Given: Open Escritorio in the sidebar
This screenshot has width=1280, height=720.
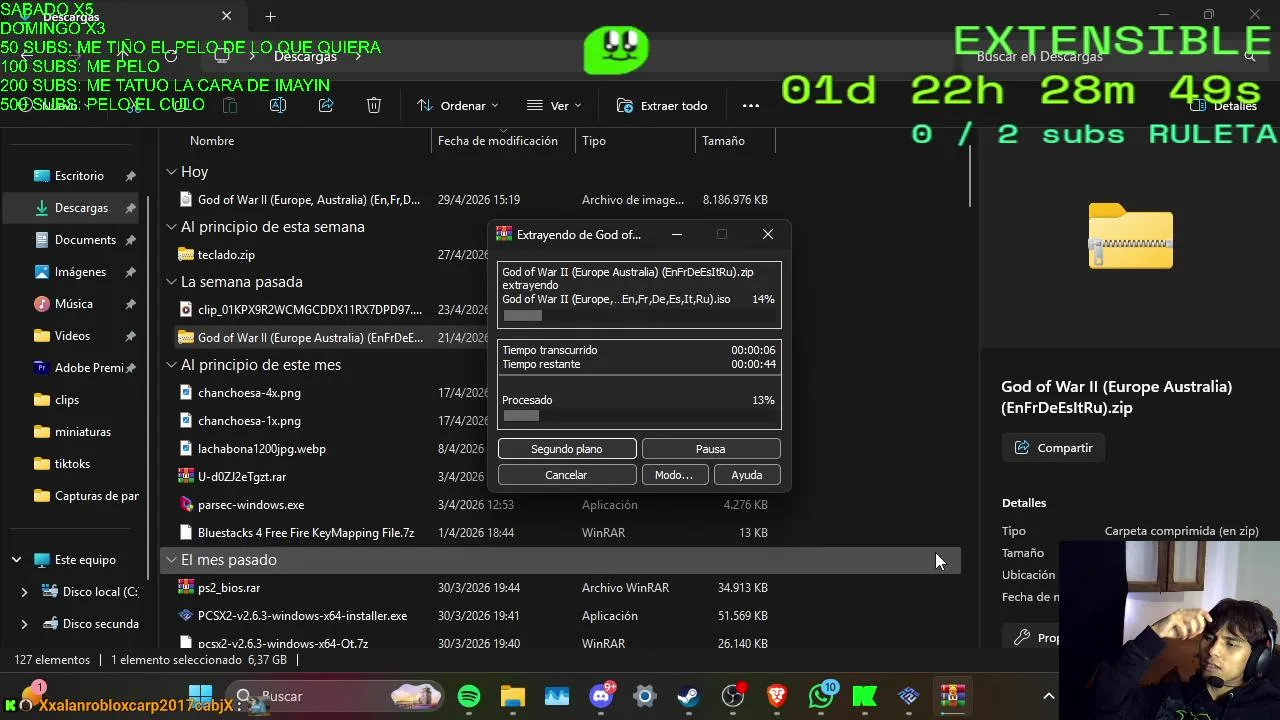Looking at the screenshot, I should [78, 176].
